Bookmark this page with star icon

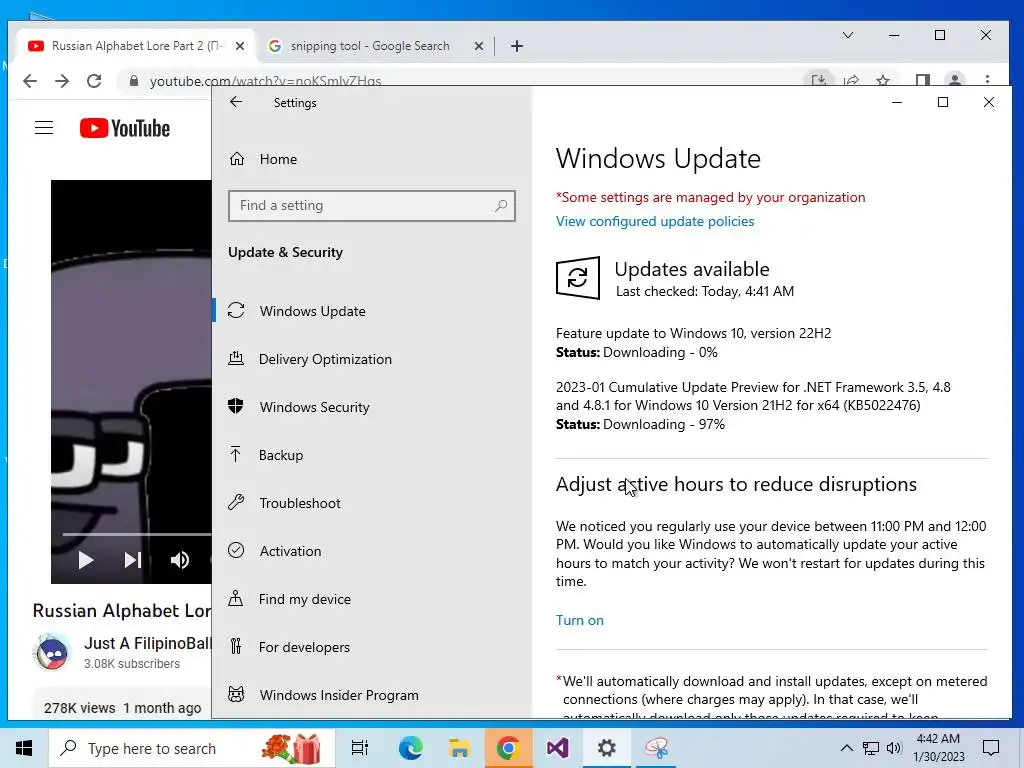click(x=883, y=80)
